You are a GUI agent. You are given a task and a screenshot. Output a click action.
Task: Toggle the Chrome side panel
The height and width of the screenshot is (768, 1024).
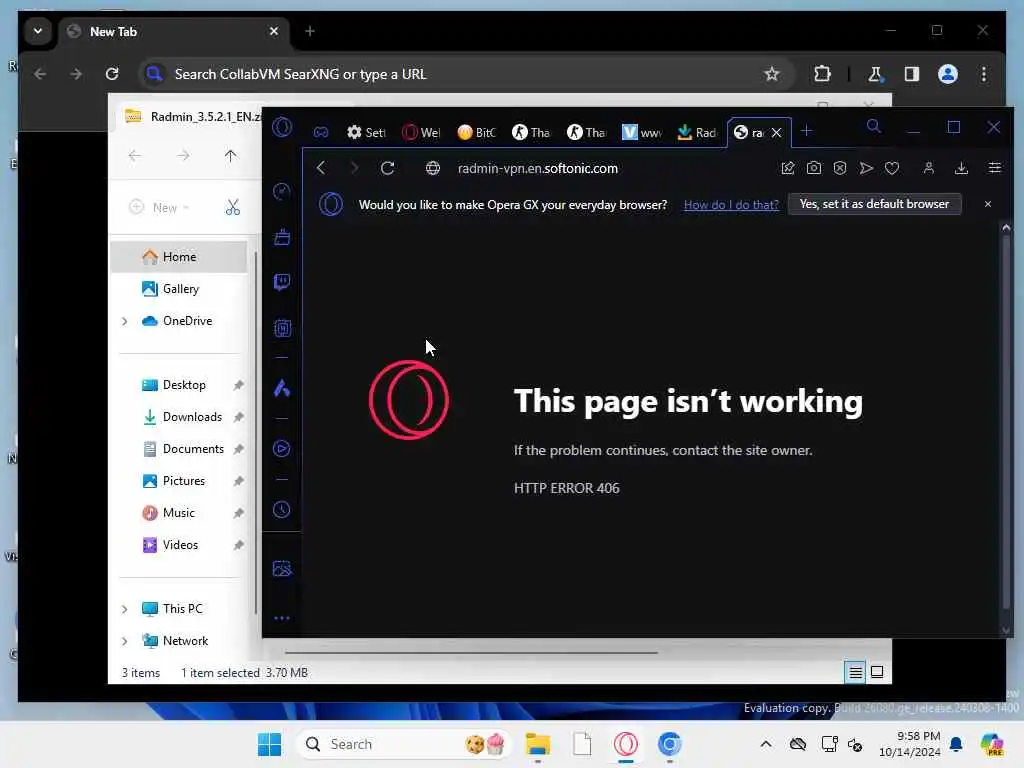(x=912, y=74)
